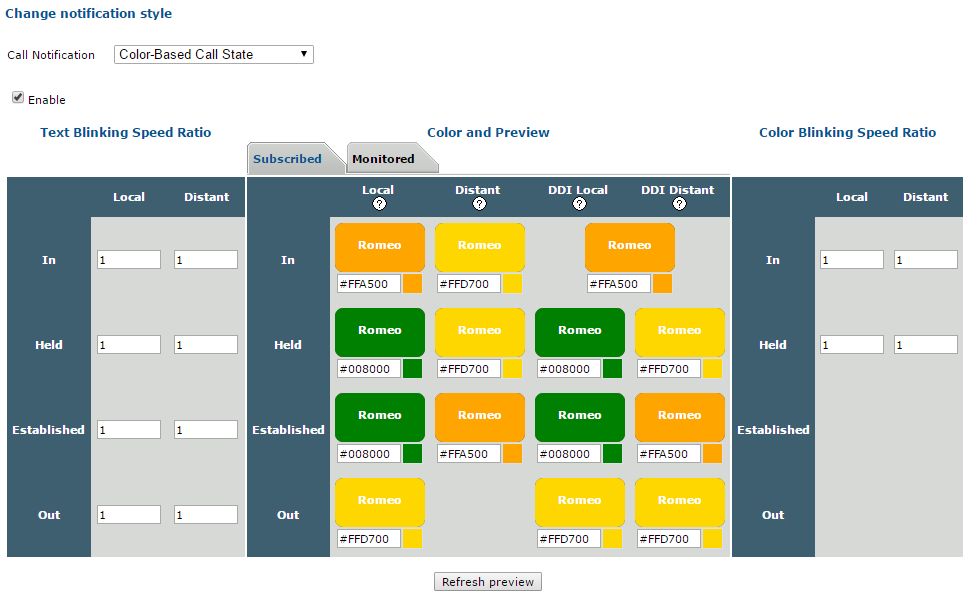Pick color swatch for In Local orange
Viewport: 963px width, 593px height.
pos(412,284)
